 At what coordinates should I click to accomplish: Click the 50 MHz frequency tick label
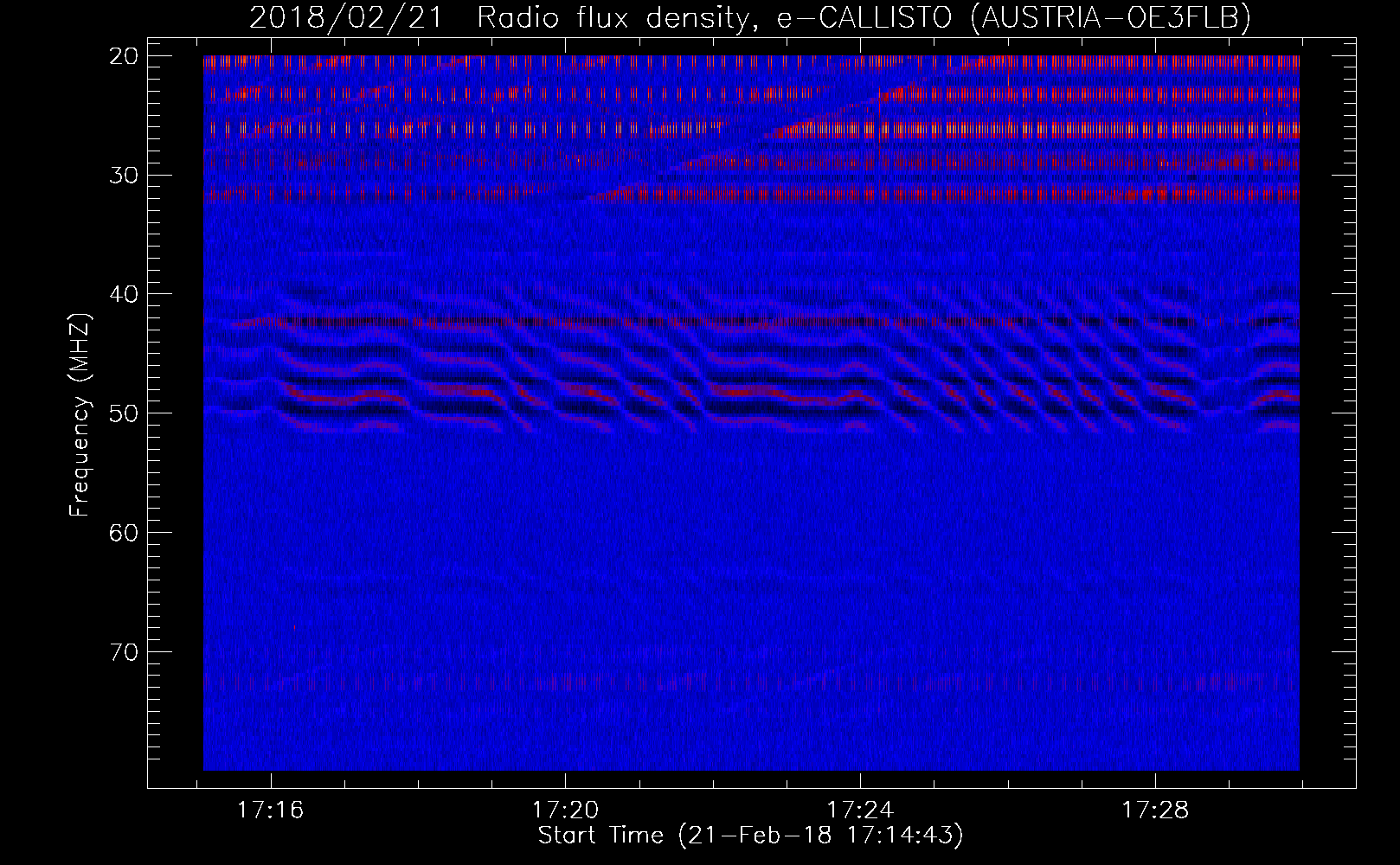point(124,413)
